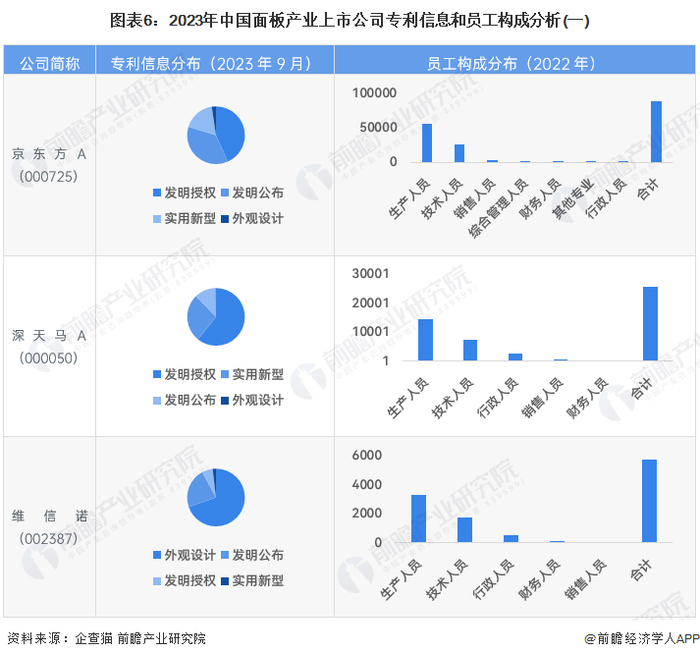
Task: Click the 合计 bar in 深天马A chart
Action: click(650, 324)
